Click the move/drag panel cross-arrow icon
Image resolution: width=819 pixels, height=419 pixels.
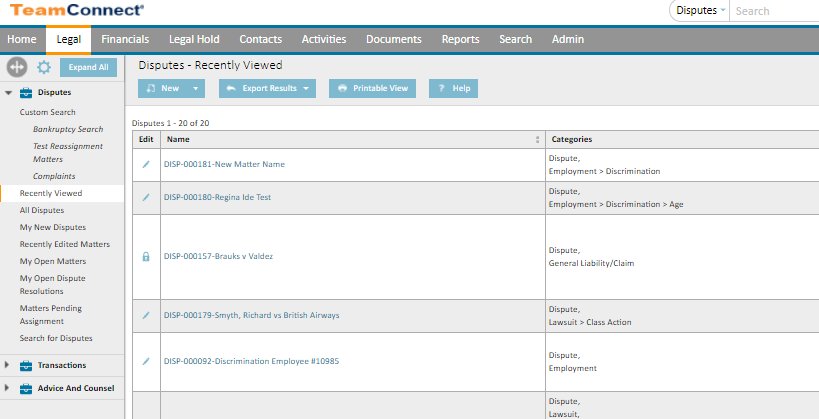coord(17,67)
